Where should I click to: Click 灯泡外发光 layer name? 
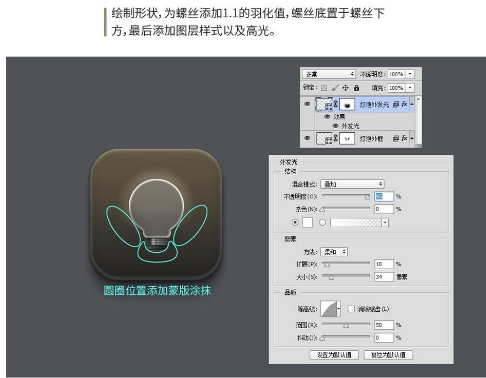click(374, 105)
